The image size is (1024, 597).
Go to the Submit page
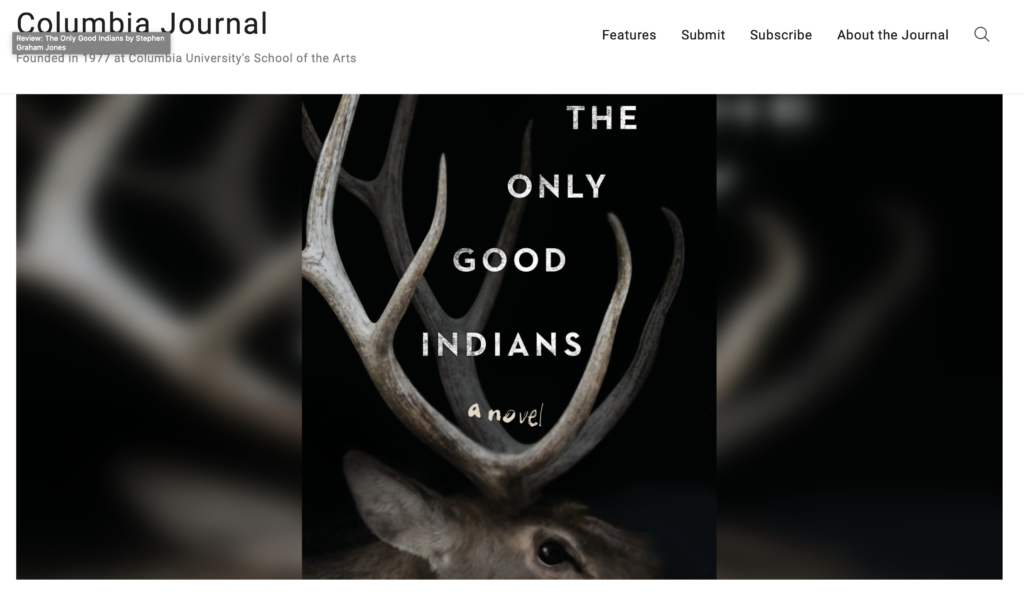[x=703, y=35]
